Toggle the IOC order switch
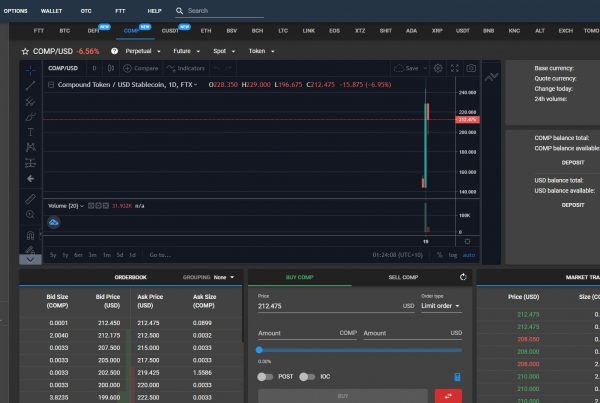This screenshot has width=600, height=403. point(307,377)
